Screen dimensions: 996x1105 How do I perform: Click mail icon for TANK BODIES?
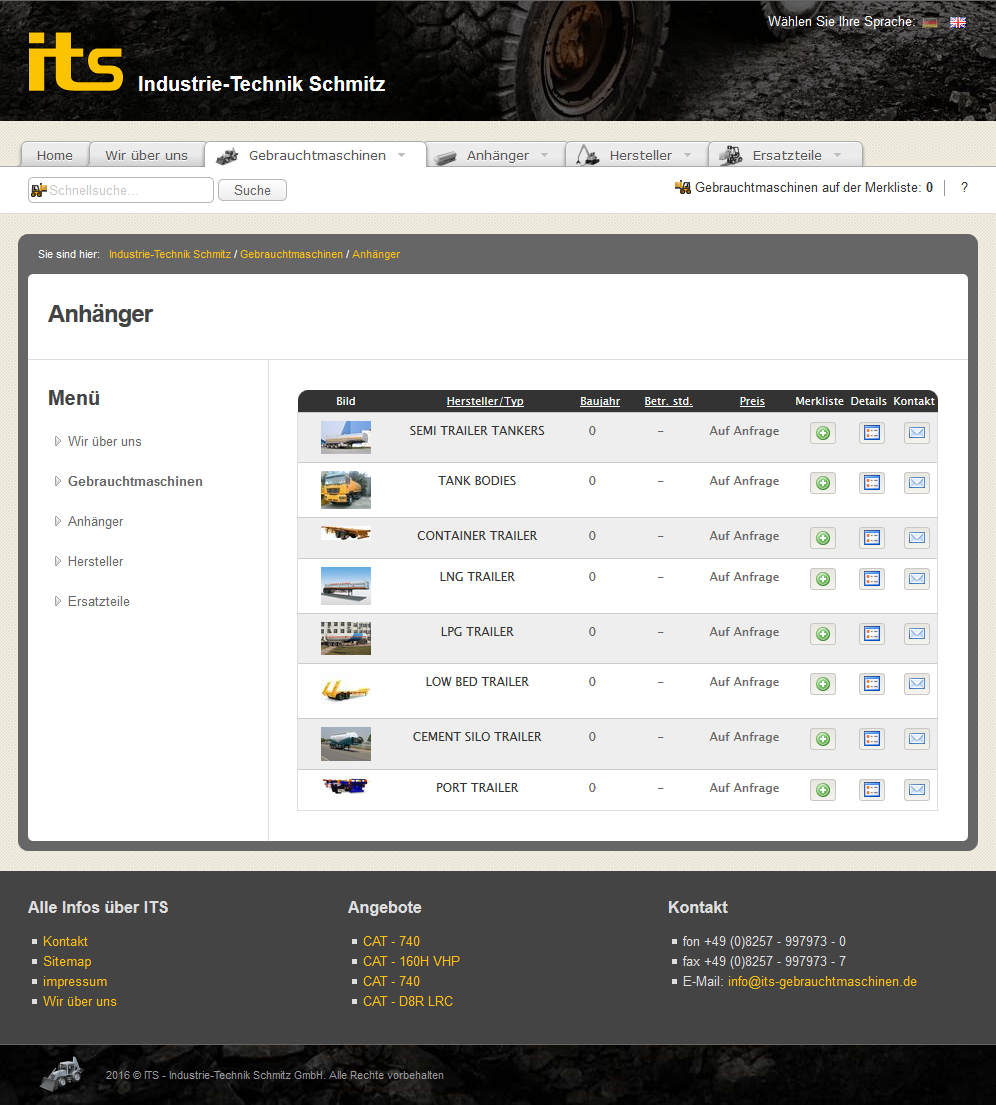point(916,483)
